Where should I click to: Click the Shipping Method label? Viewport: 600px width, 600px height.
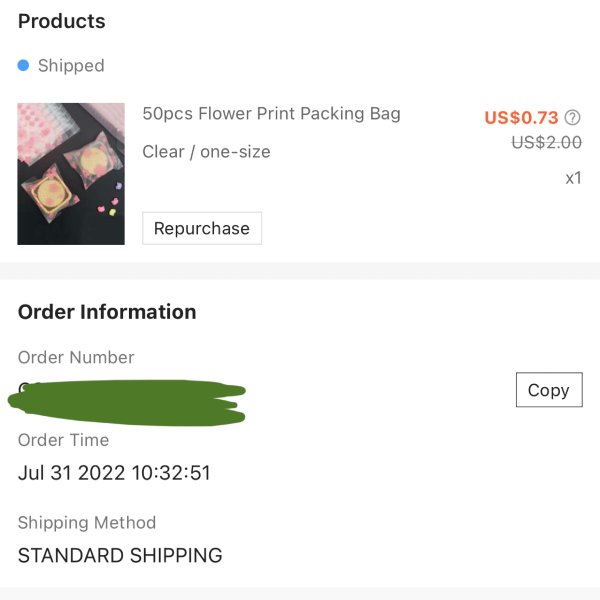[87, 523]
